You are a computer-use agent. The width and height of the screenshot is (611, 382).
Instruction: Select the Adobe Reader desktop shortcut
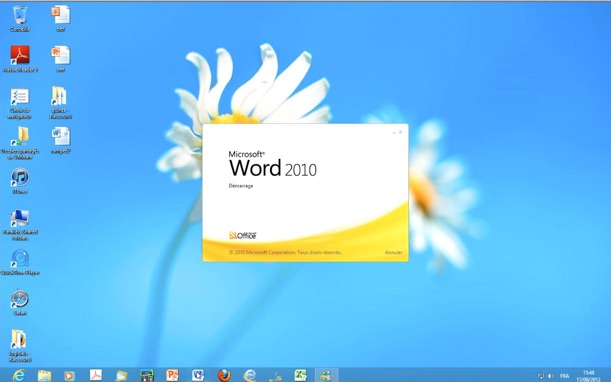pos(20,59)
